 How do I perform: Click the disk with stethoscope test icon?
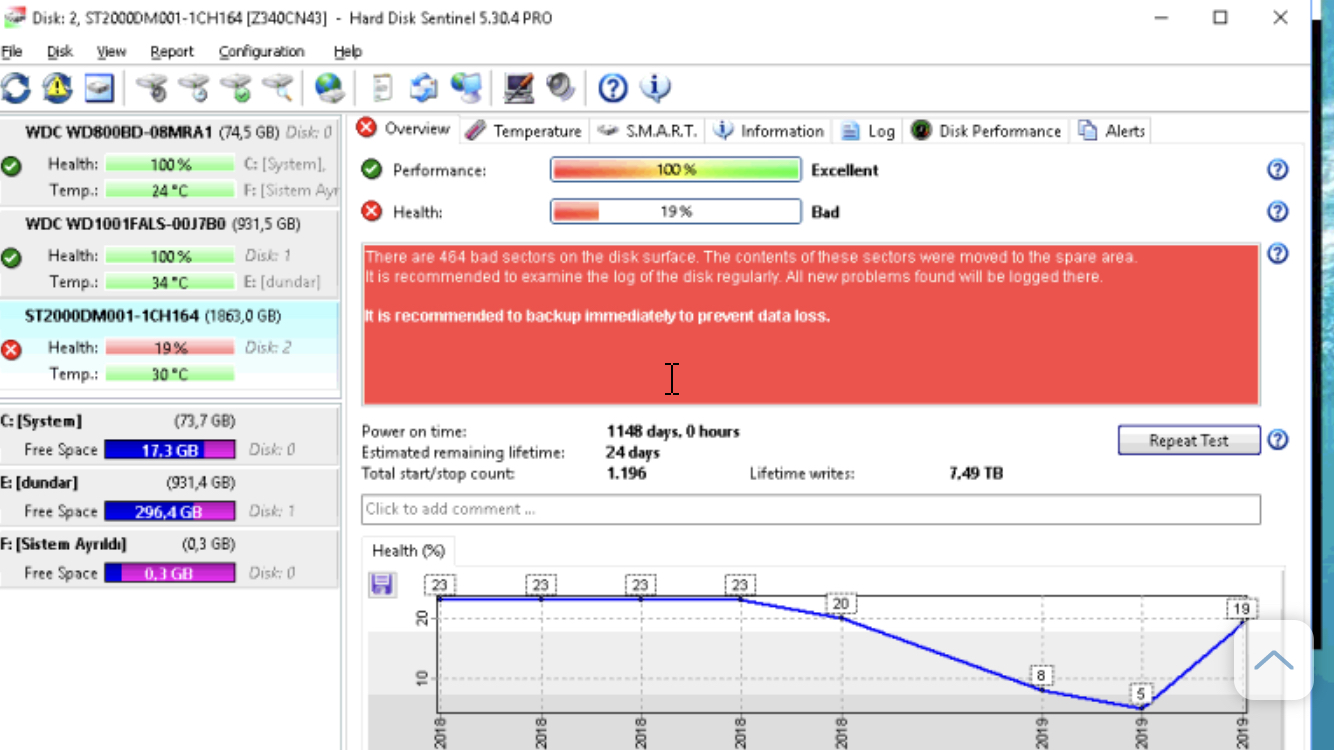[152, 89]
